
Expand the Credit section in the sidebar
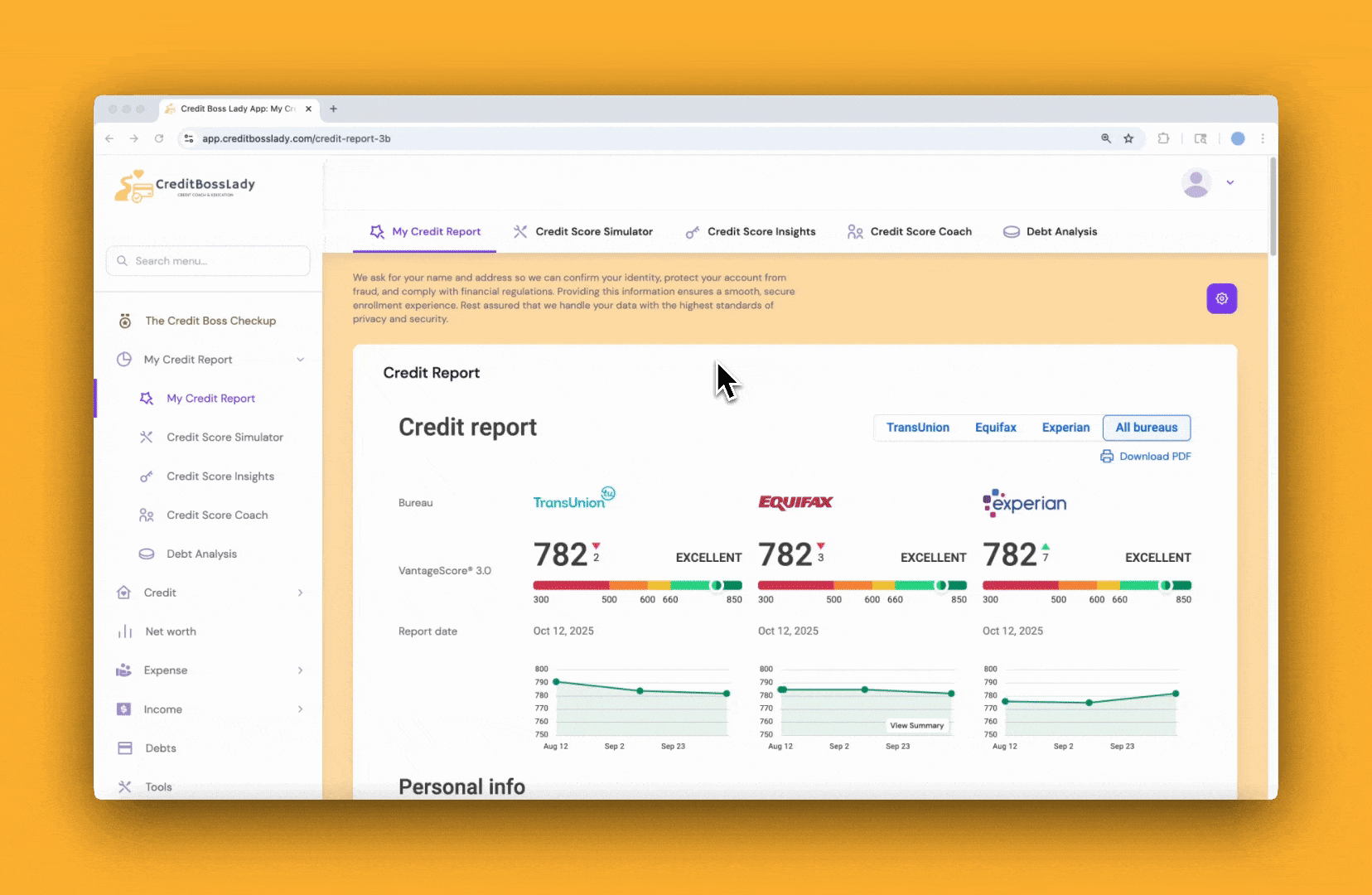tap(299, 592)
